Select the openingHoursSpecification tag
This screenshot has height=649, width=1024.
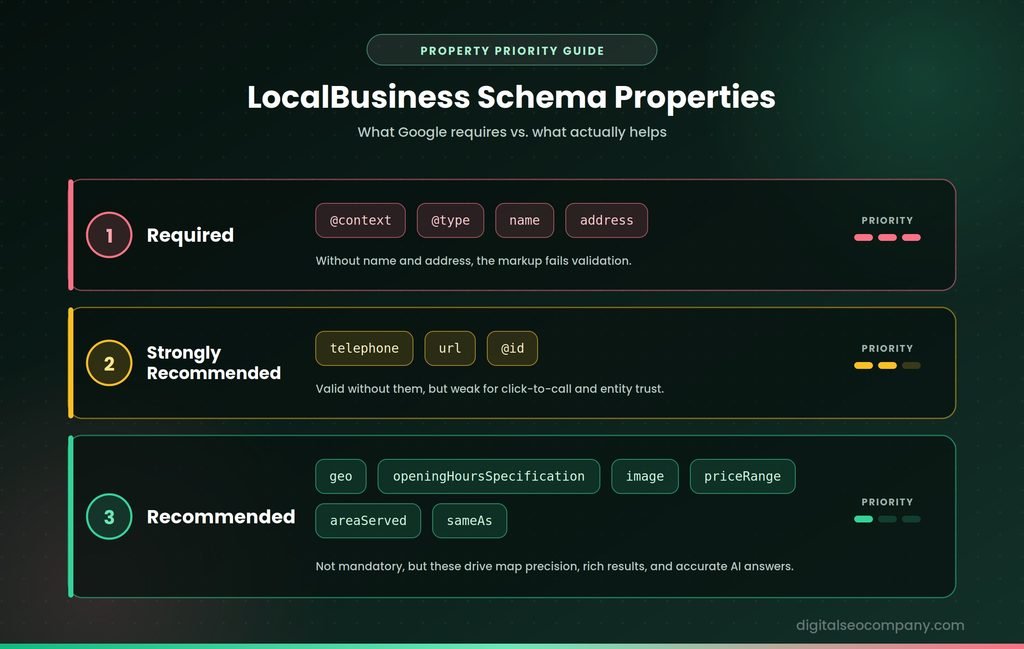[488, 477]
